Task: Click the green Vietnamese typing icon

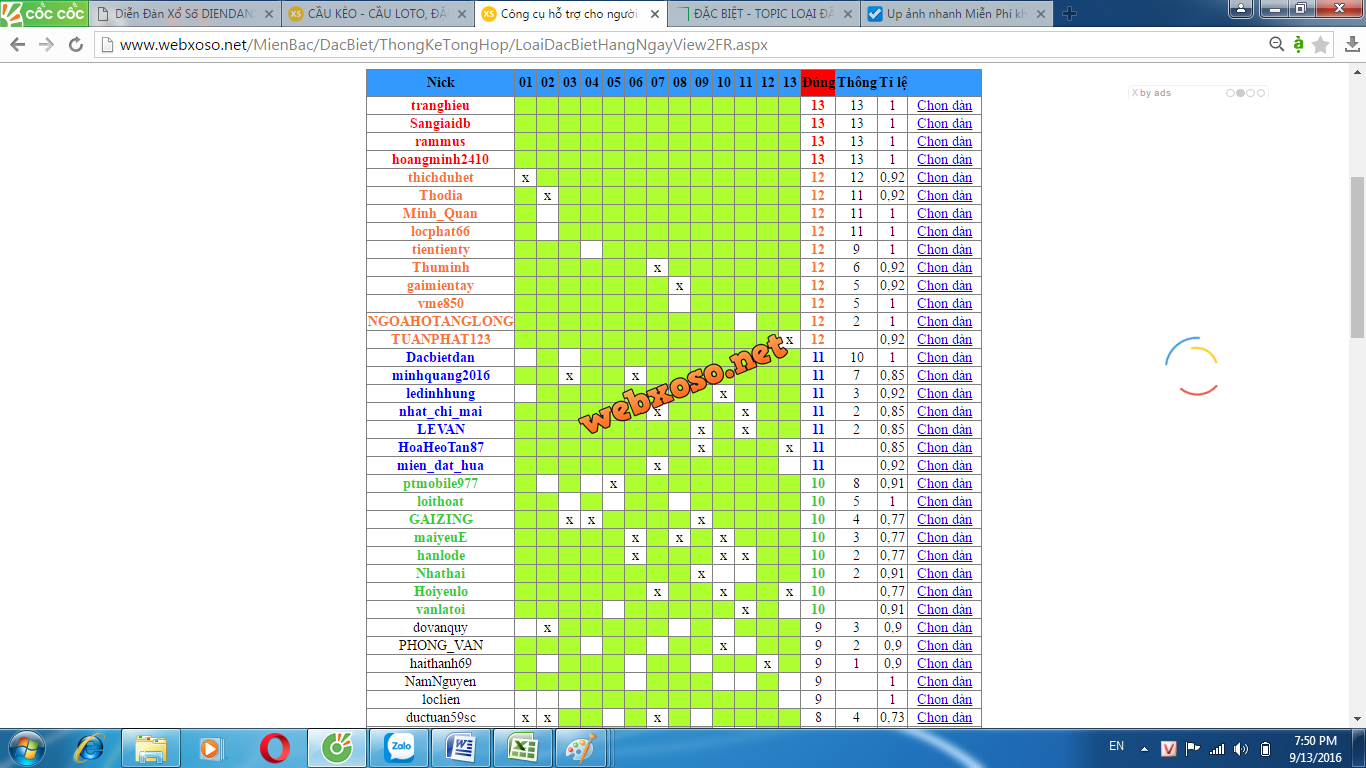Action: pyautogui.click(x=1298, y=44)
